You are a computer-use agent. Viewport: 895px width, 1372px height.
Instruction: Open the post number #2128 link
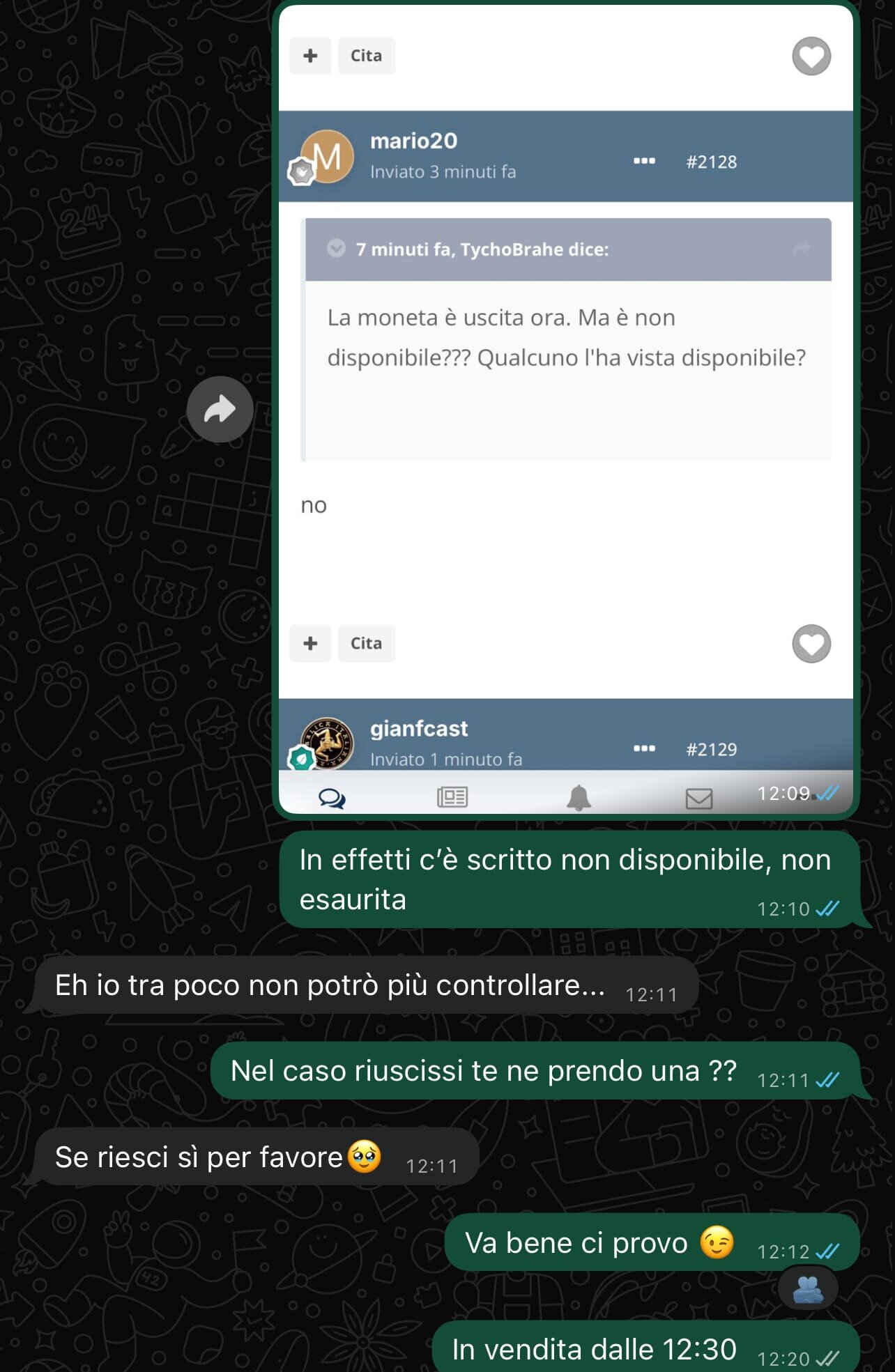pos(712,162)
